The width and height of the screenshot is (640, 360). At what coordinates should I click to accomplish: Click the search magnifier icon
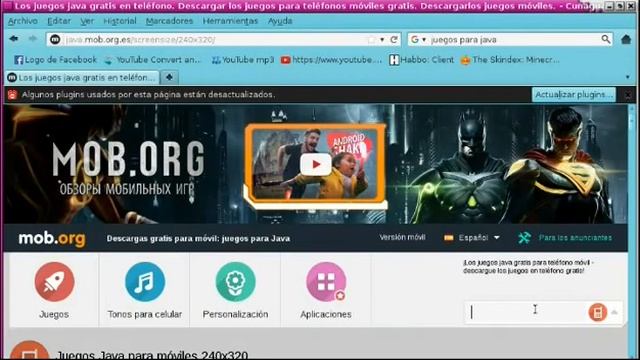point(606,39)
